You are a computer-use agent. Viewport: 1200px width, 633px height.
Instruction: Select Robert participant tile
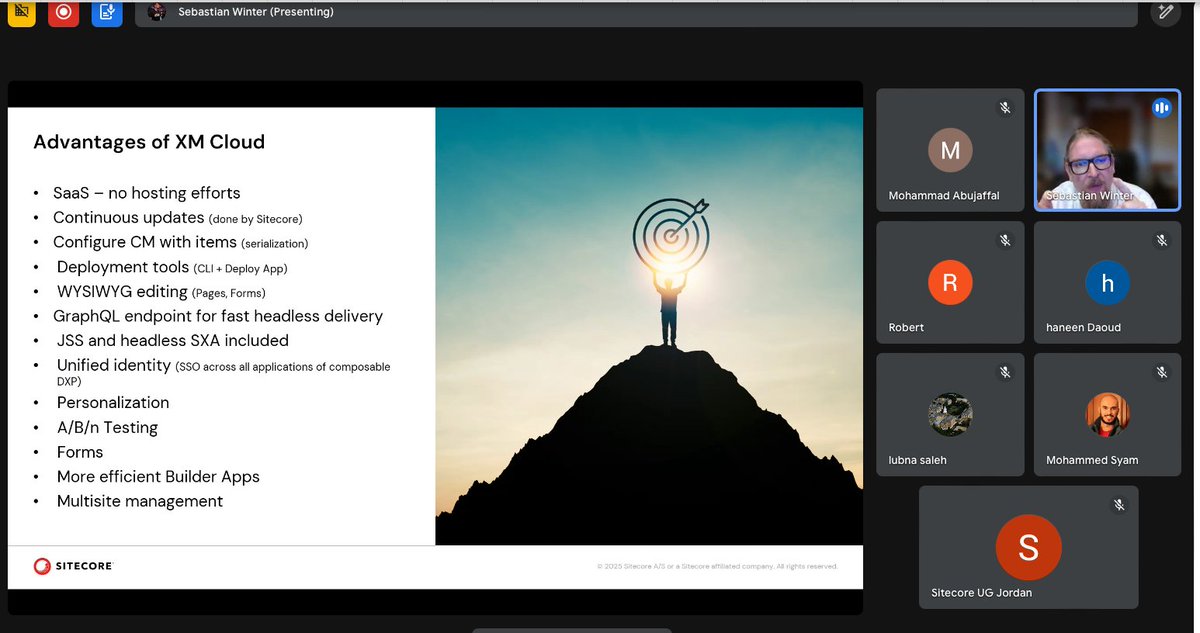[x=950, y=281]
